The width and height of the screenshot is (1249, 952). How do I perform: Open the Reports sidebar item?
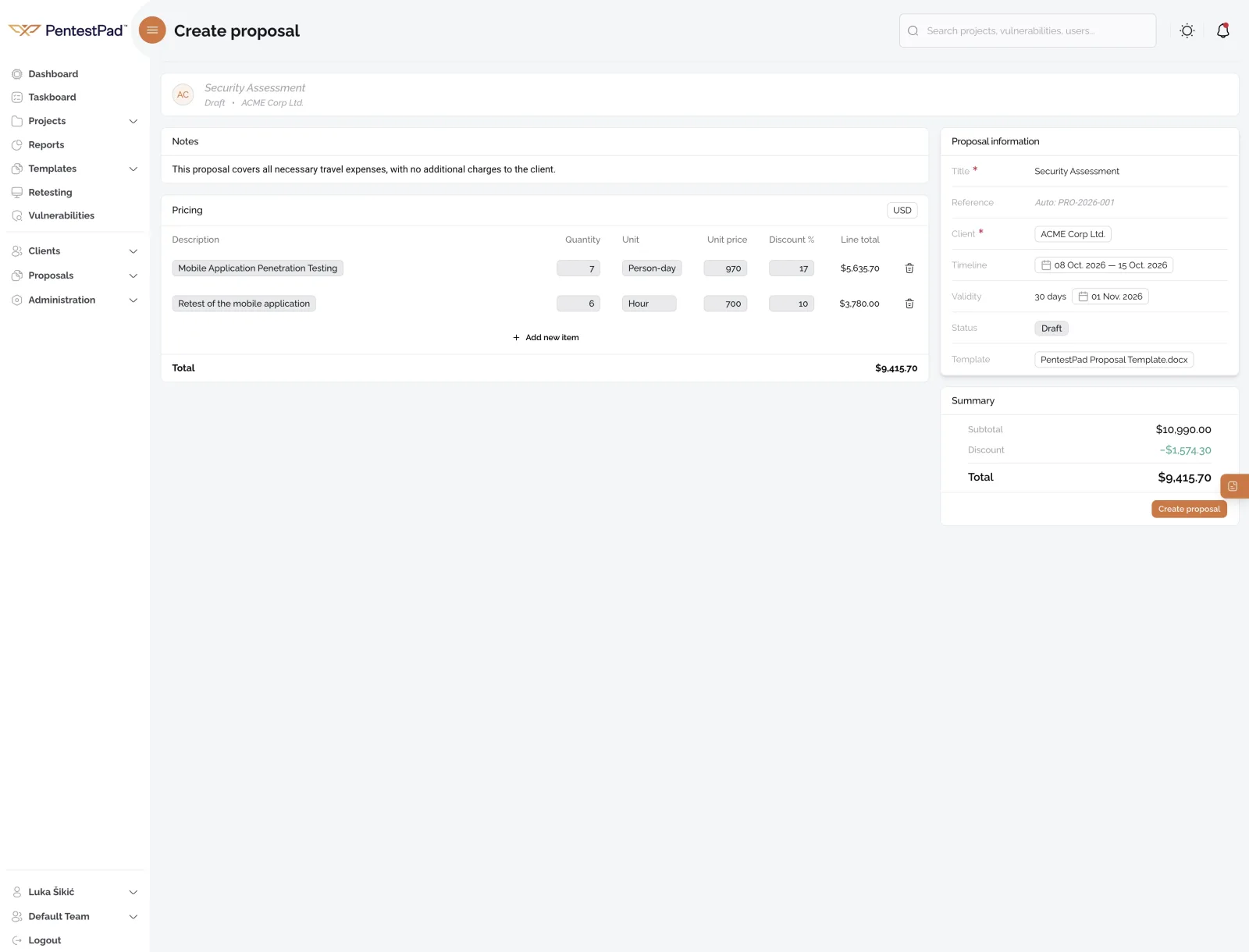click(x=46, y=145)
